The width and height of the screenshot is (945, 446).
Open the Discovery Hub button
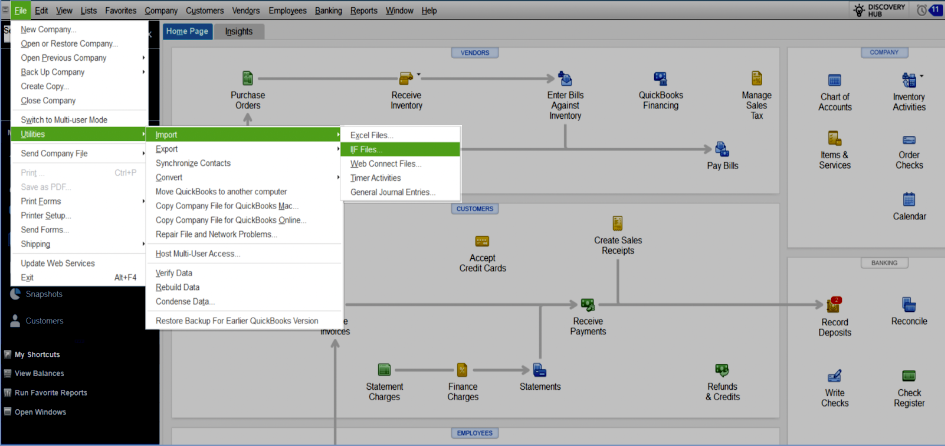point(873,10)
